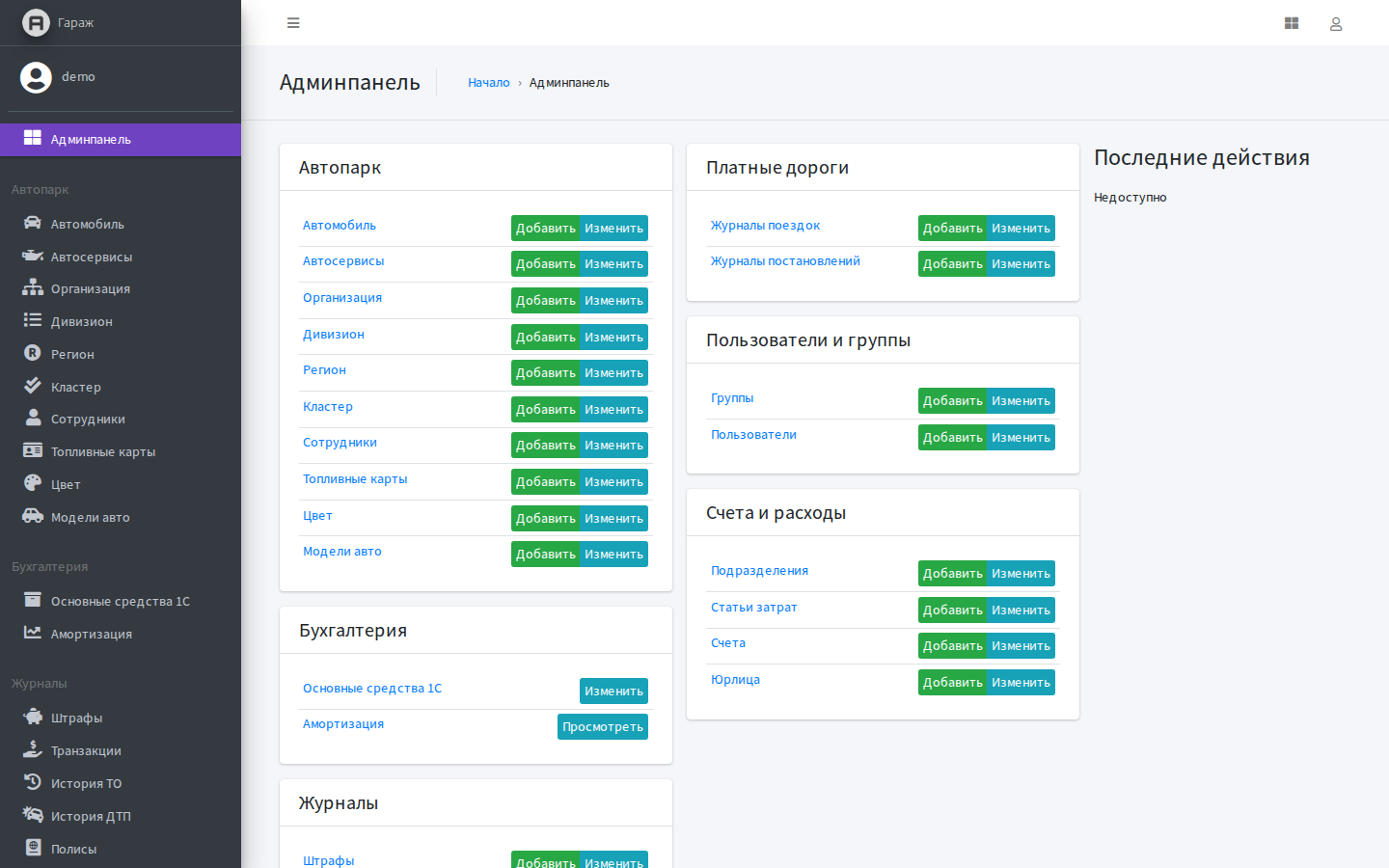1389x868 pixels.
Task: Click the Гараж logo icon
Action: (x=36, y=22)
